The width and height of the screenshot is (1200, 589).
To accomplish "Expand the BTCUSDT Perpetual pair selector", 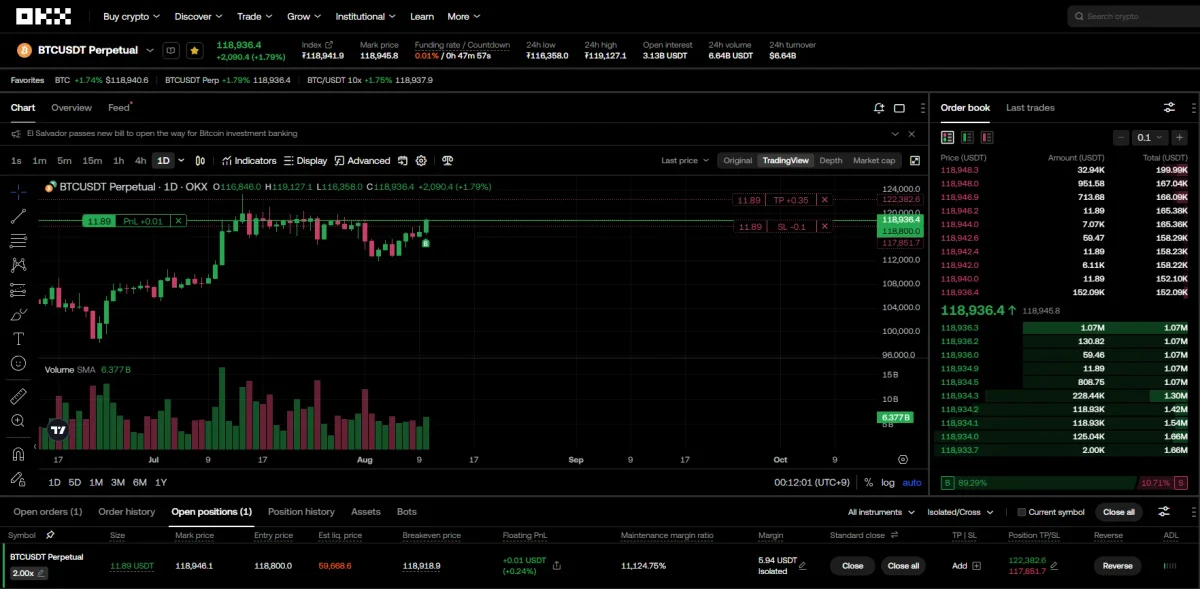I will [150, 50].
